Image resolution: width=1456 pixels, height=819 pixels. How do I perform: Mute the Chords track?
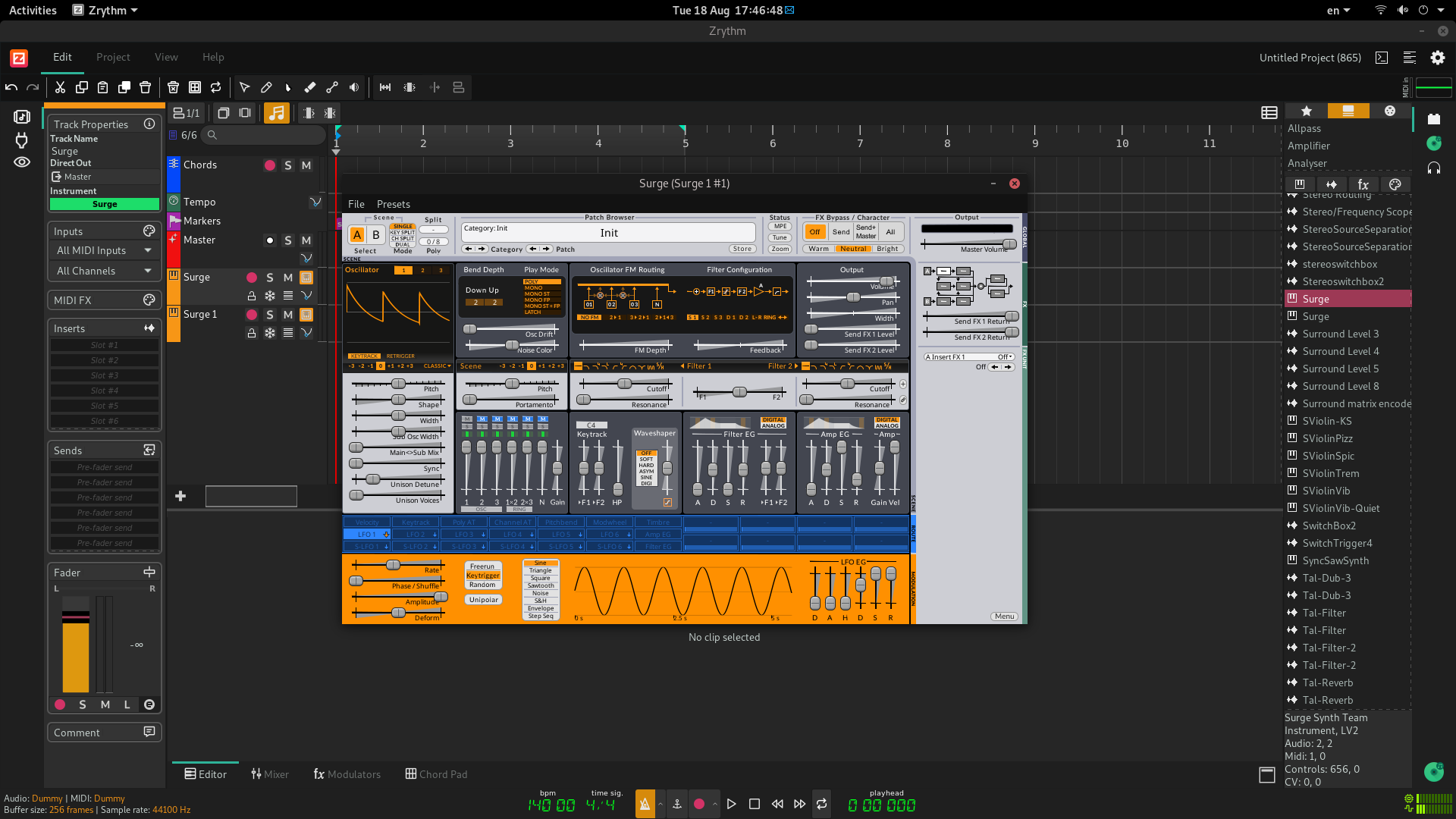click(x=306, y=165)
